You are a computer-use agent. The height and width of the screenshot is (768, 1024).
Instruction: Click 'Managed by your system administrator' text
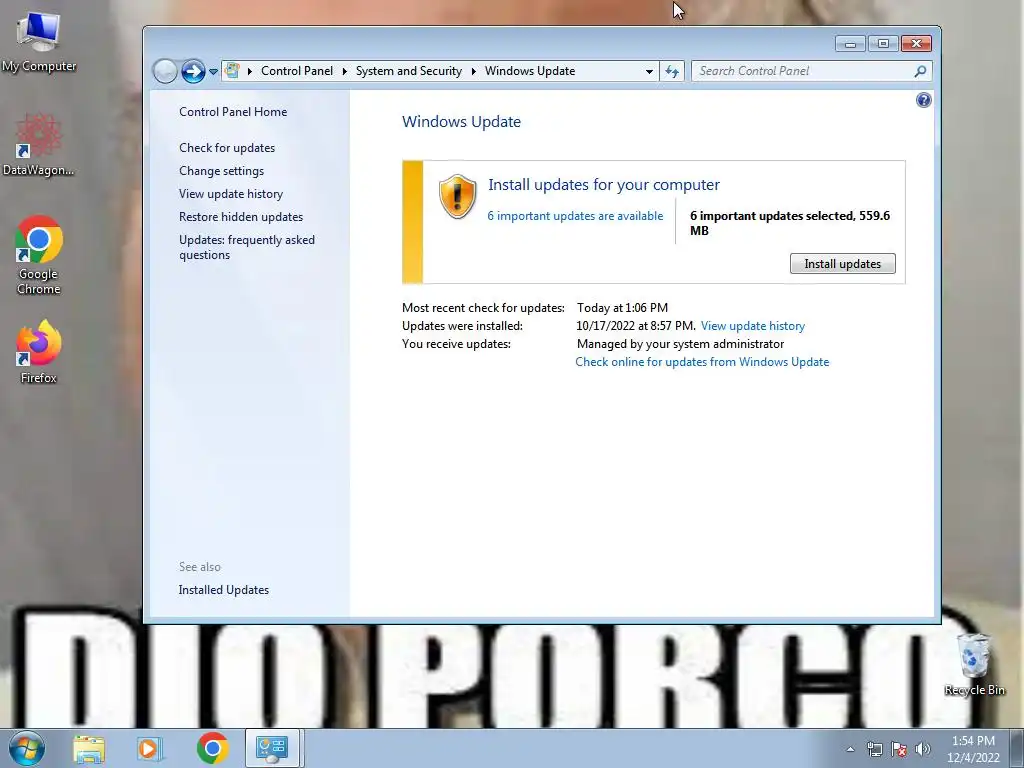pos(680,344)
